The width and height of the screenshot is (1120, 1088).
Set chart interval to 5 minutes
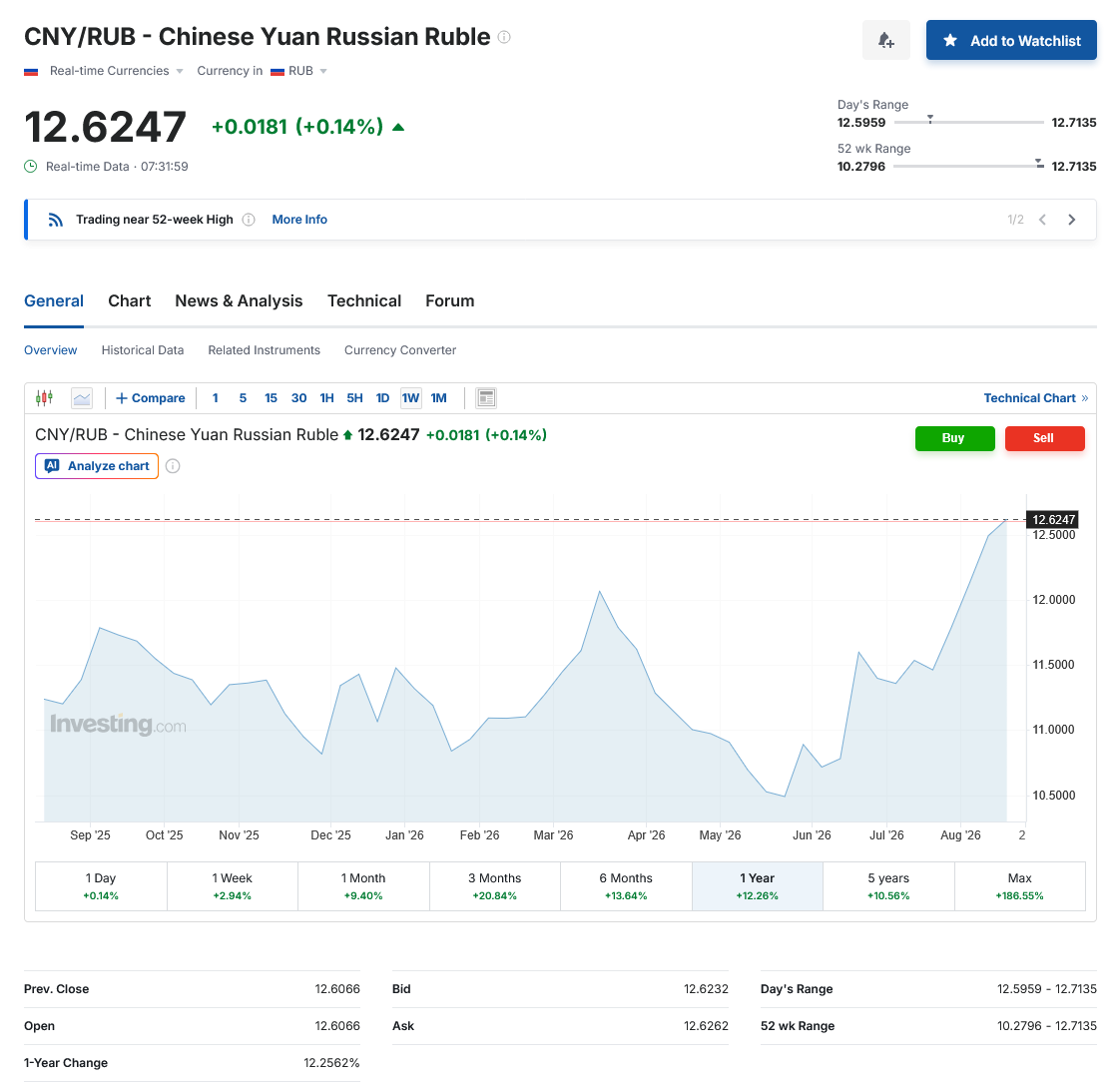click(x=243, y=398)
